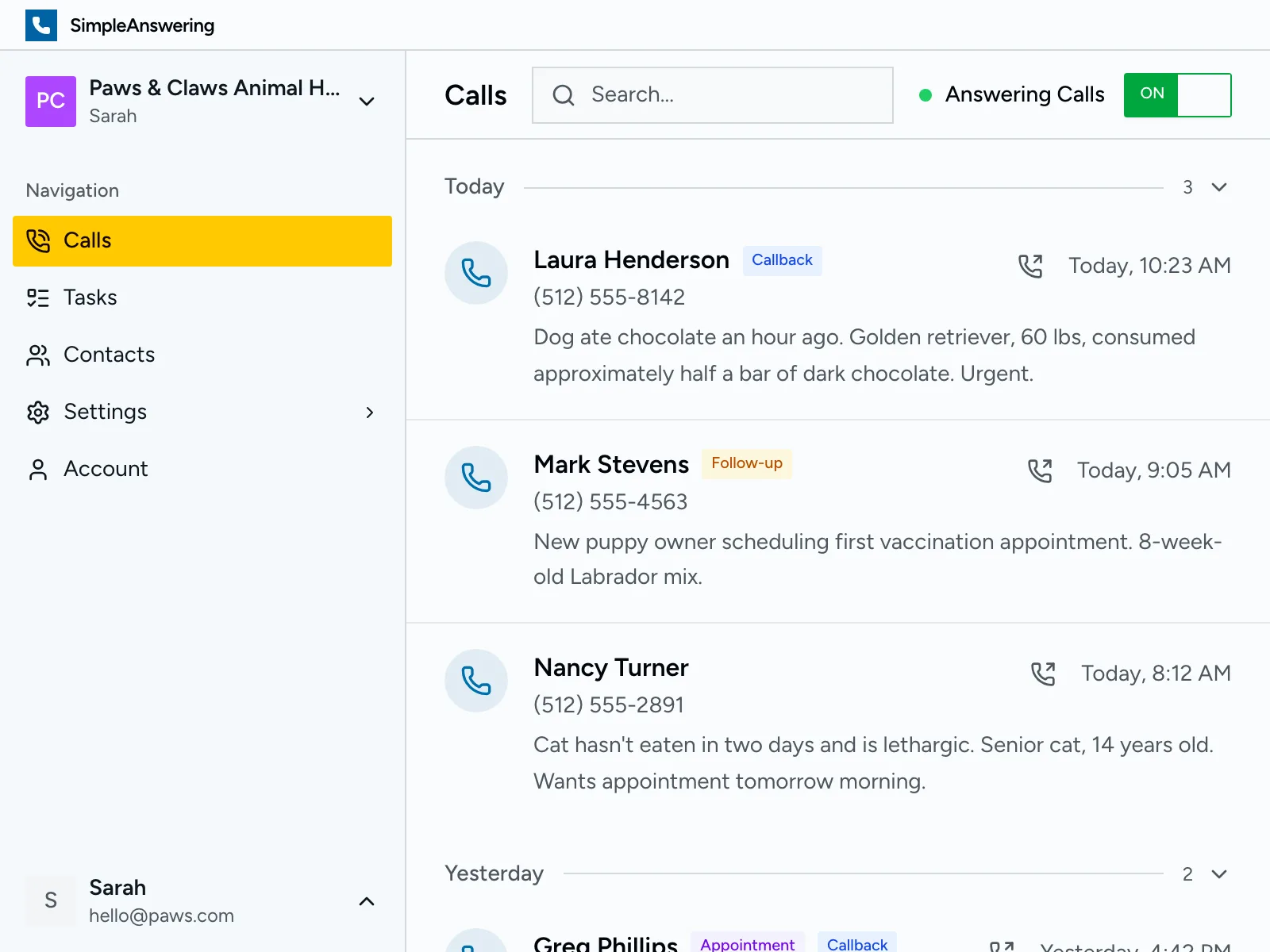Open Account via the person icon

(x=37, y=469)
